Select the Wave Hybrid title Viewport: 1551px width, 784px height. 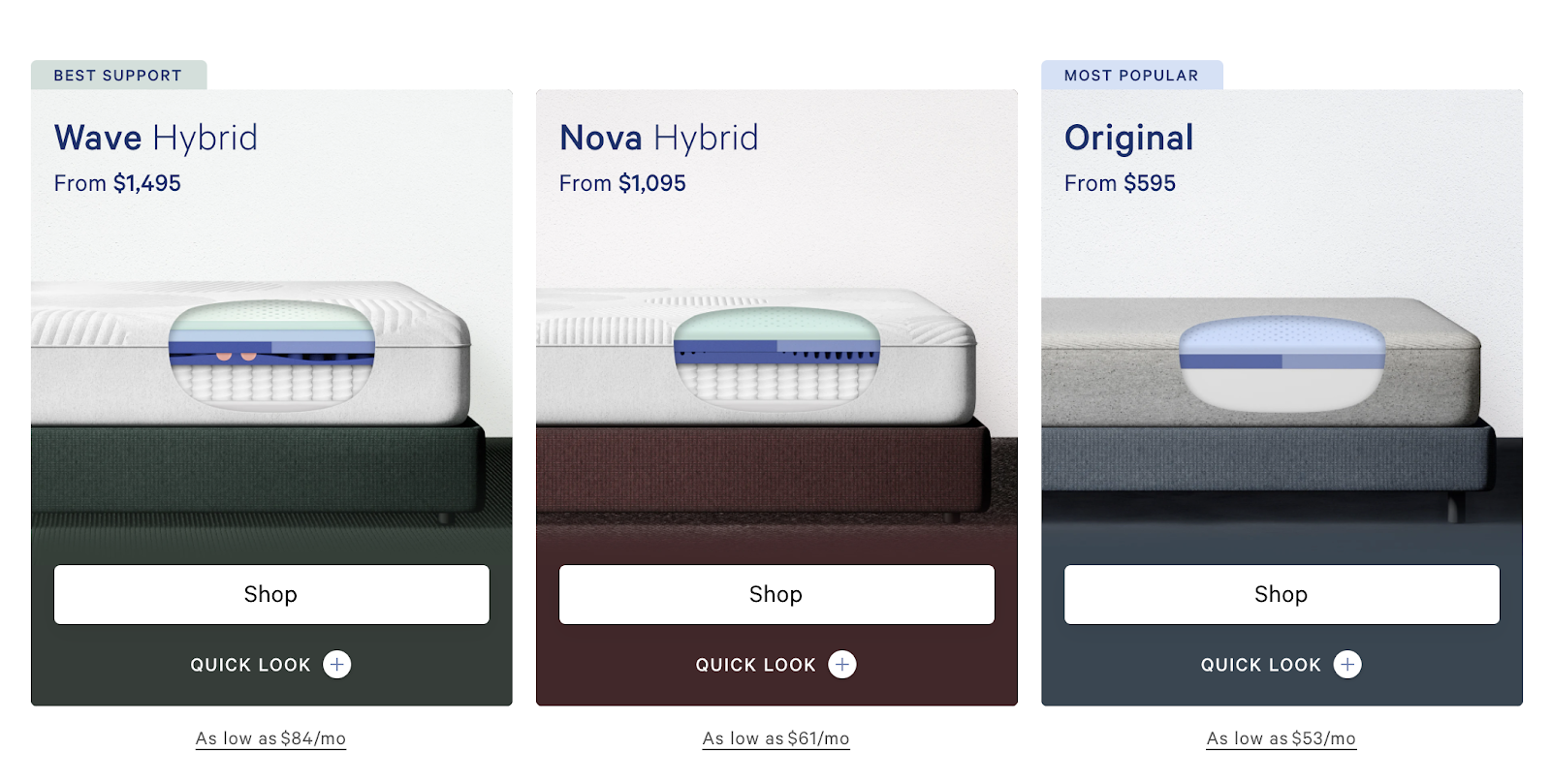coord(156,139)
